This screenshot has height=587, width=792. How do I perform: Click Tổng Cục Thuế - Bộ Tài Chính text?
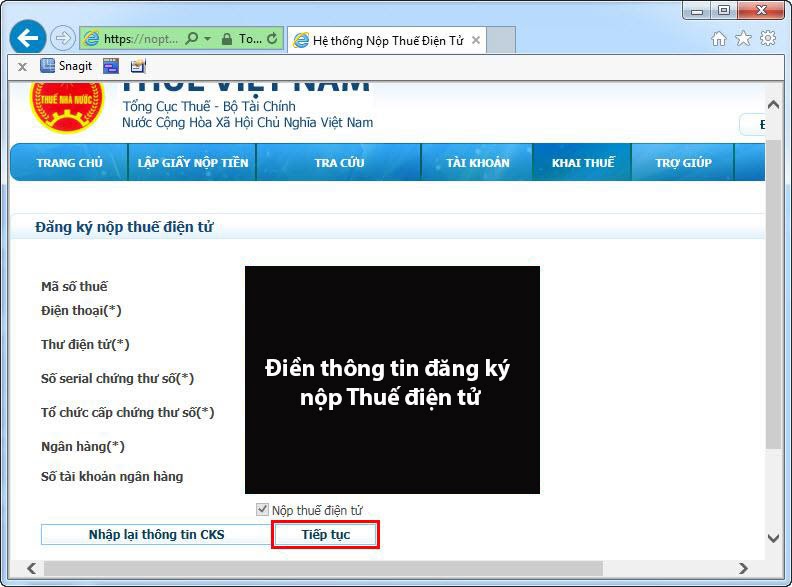[x=209, y=106]
